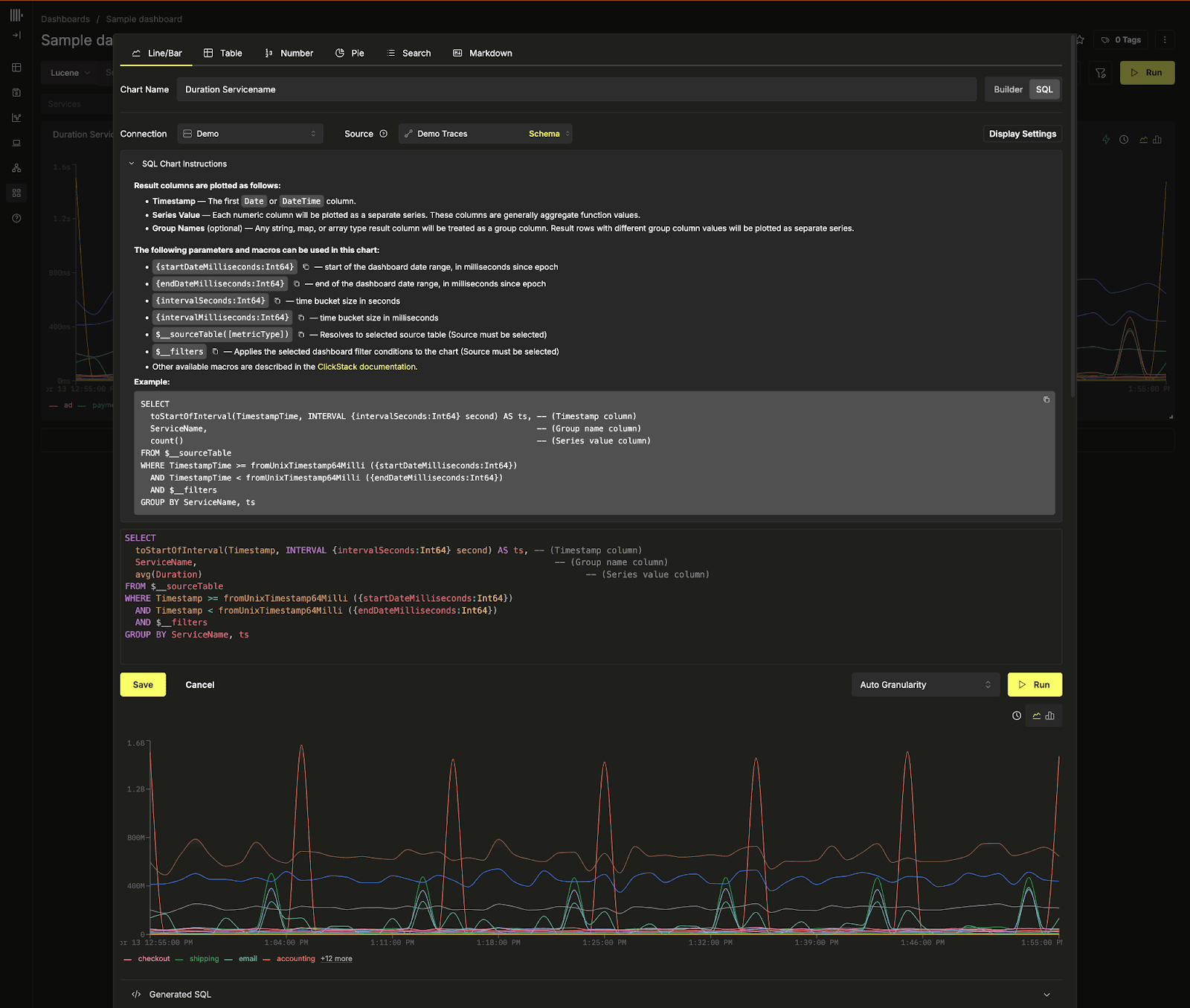Save the Duration Servicename chart

pos(142,684)
